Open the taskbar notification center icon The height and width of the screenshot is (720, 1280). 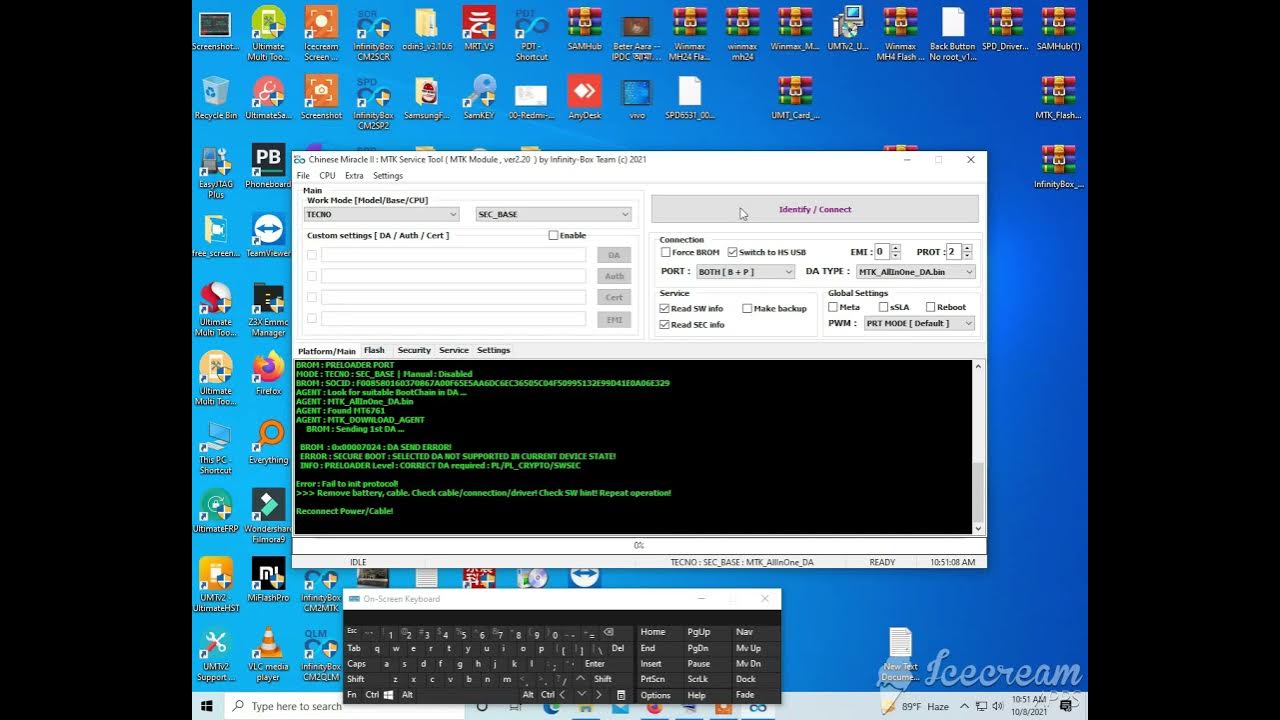point(1064,706)
